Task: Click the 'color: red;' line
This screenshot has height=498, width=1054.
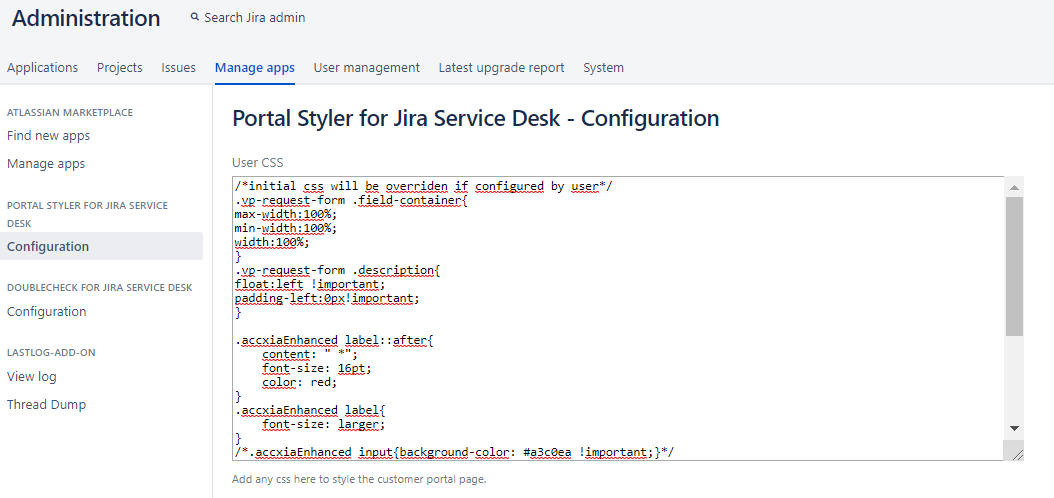Action: (300, 382)
